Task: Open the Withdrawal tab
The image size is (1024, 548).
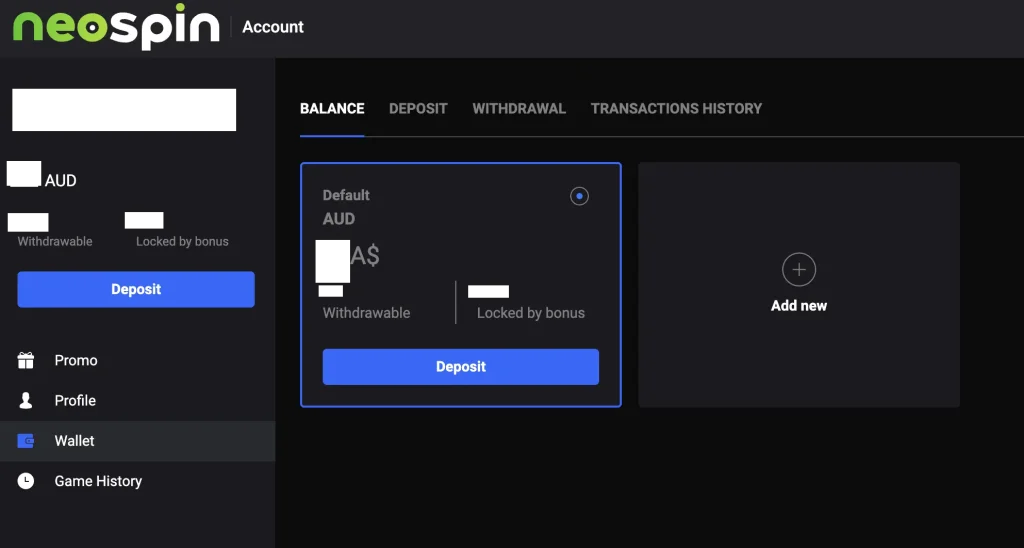Action: (519, 108)
